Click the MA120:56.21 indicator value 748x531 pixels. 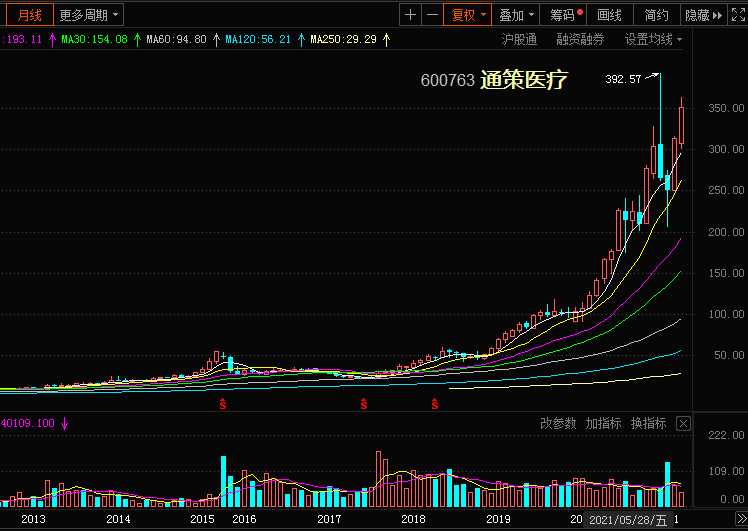click(x=258, y=39)
